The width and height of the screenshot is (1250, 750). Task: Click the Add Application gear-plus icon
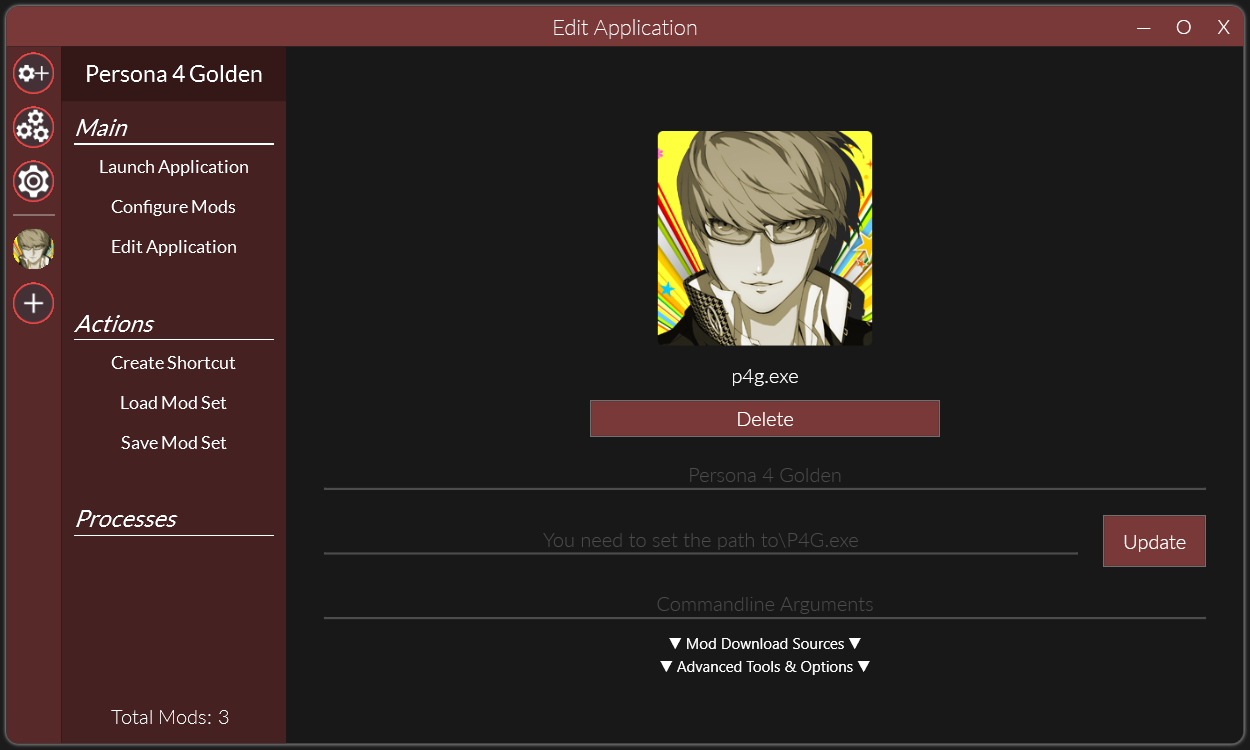[x=33, y=73]
